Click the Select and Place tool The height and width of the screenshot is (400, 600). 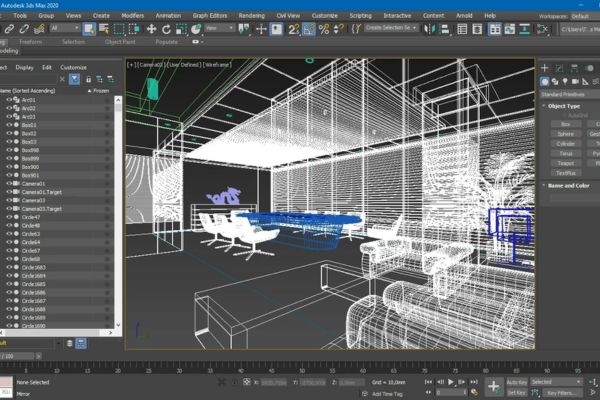click(196, 29)
